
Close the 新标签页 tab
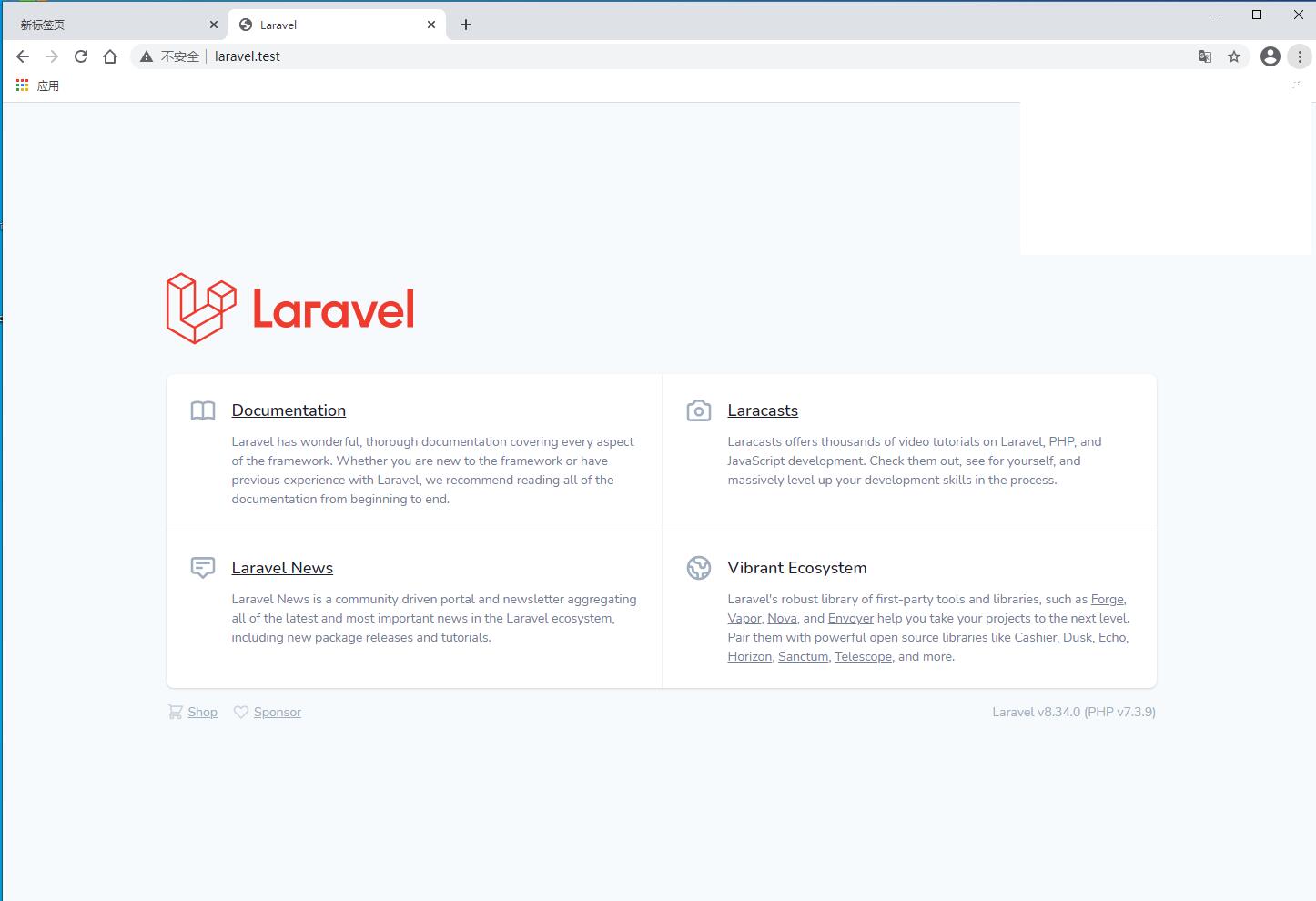pyautogui.click(x=214, y=25)
